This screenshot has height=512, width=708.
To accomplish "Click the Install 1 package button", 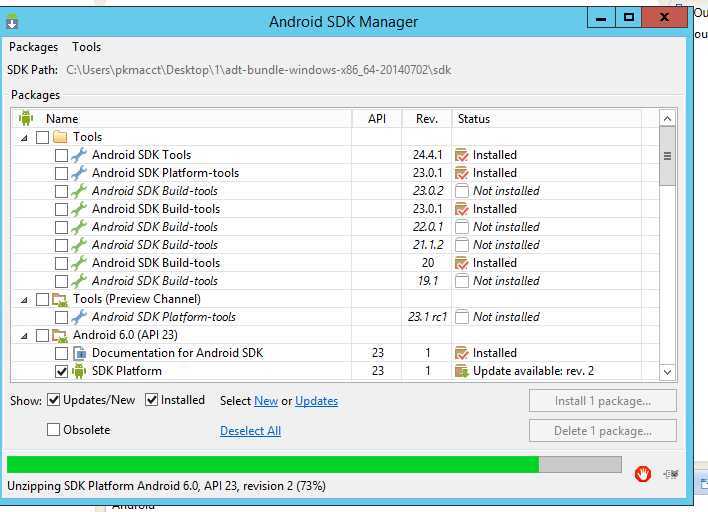I will click(x=603, y=401).
